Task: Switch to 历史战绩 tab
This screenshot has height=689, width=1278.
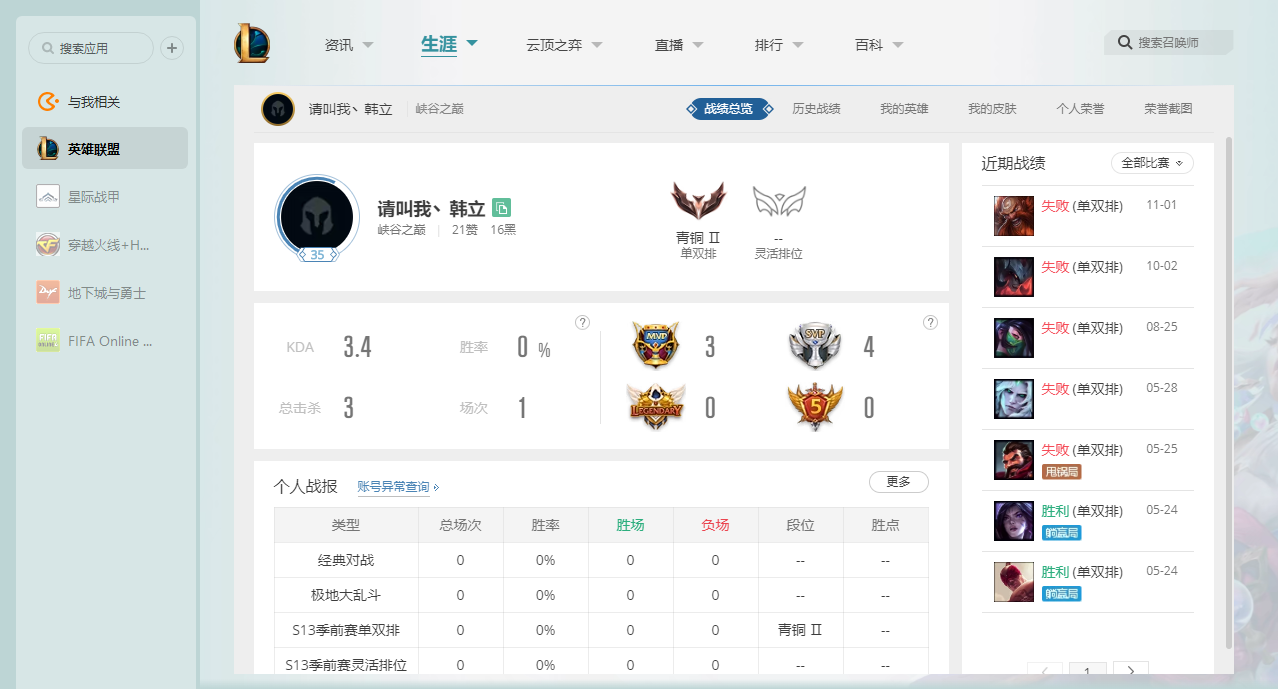Action: (816, 109)
